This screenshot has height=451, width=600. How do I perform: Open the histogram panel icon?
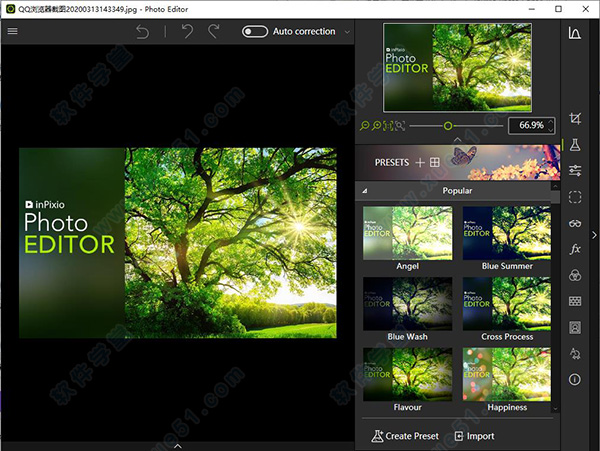(574, 33)
